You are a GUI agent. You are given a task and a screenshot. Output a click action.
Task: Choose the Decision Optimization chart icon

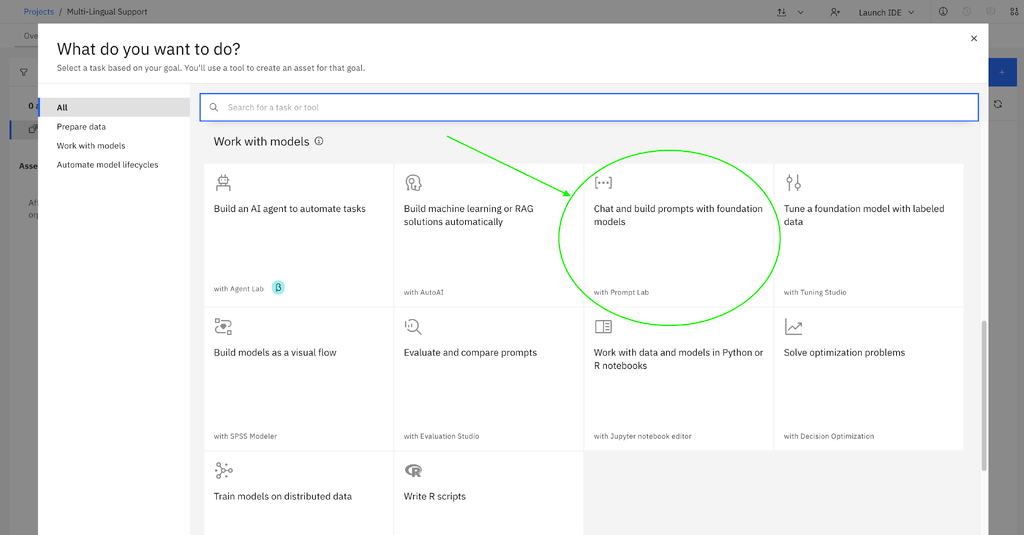click(x=793, y=327)
